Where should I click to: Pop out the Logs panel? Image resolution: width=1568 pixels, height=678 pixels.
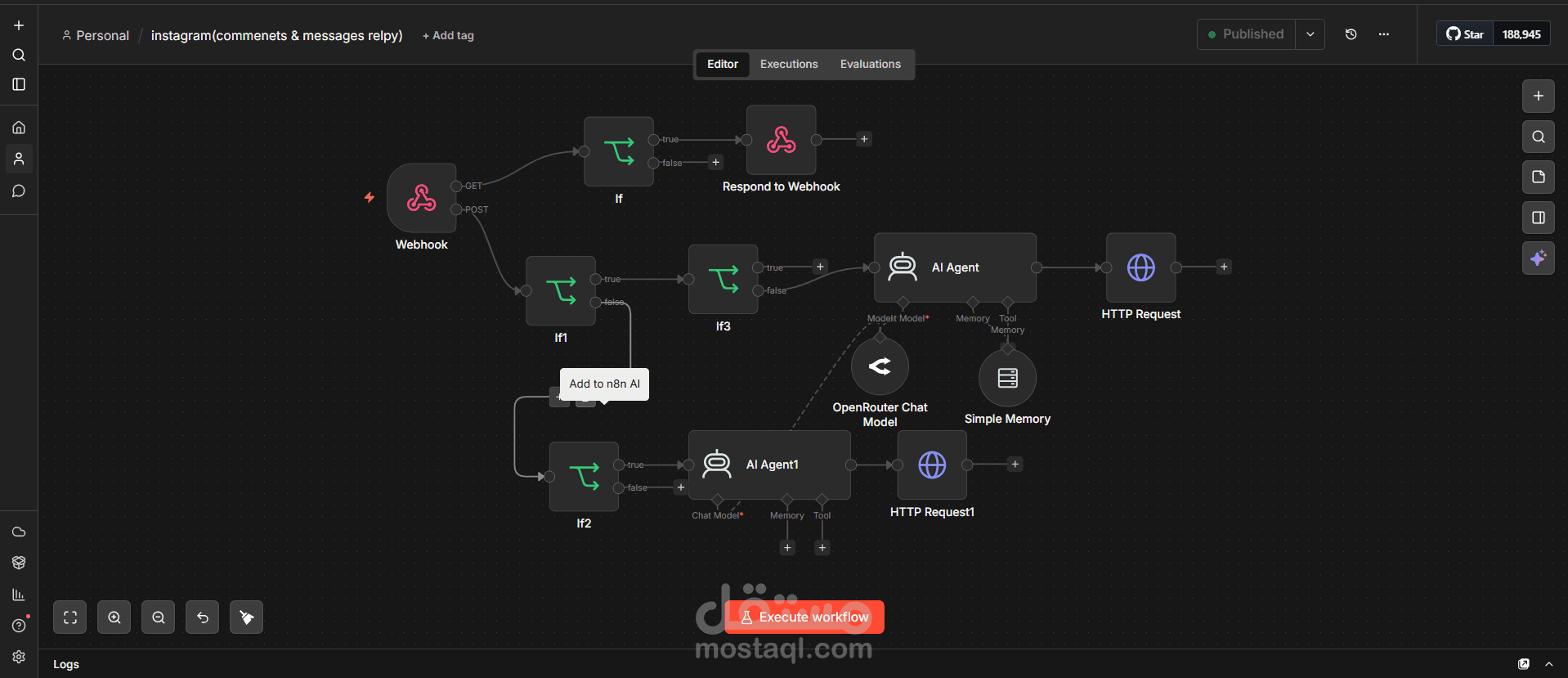(x=1524, y=664)
